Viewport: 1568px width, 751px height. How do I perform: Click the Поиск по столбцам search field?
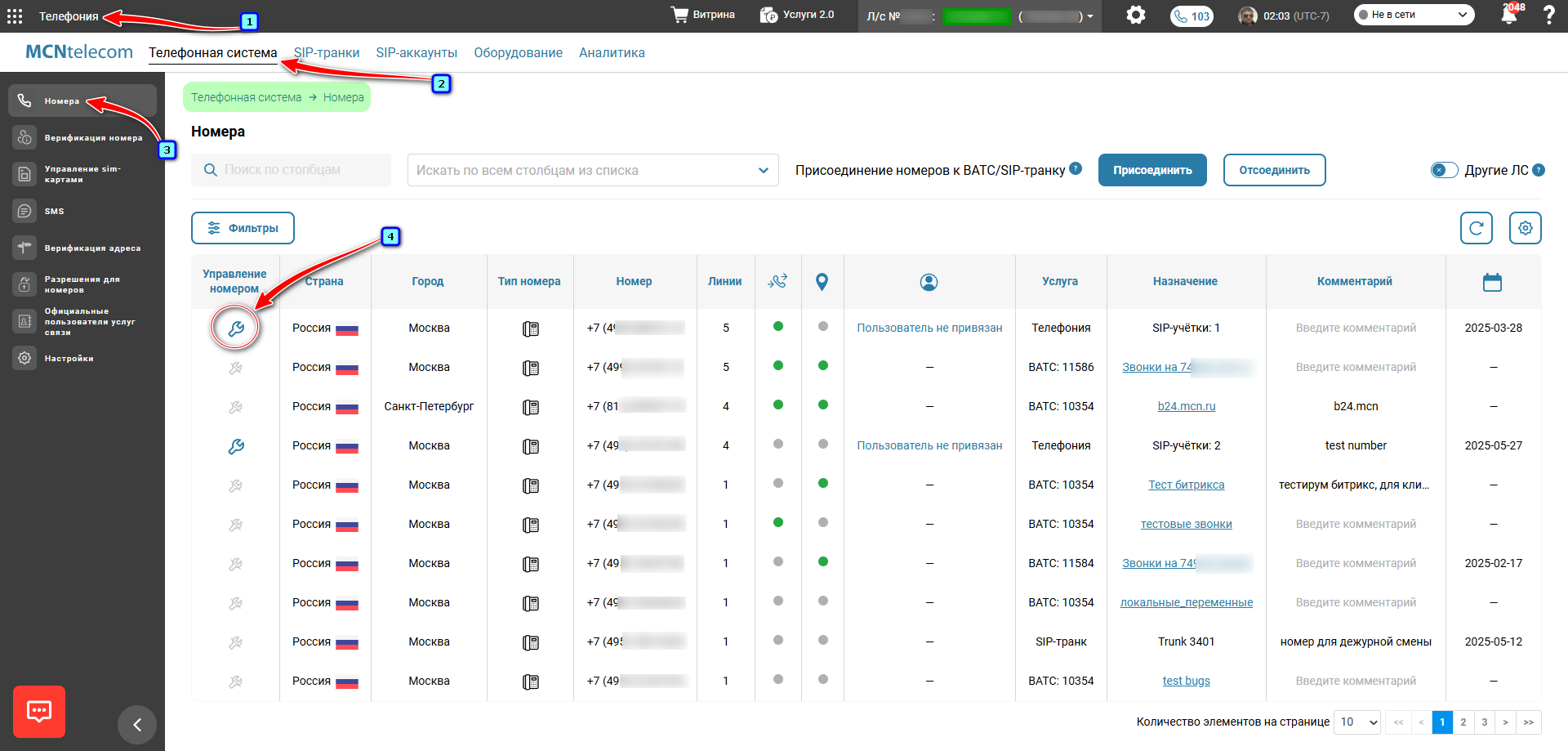pyautogui.click(x=291, y=170)
